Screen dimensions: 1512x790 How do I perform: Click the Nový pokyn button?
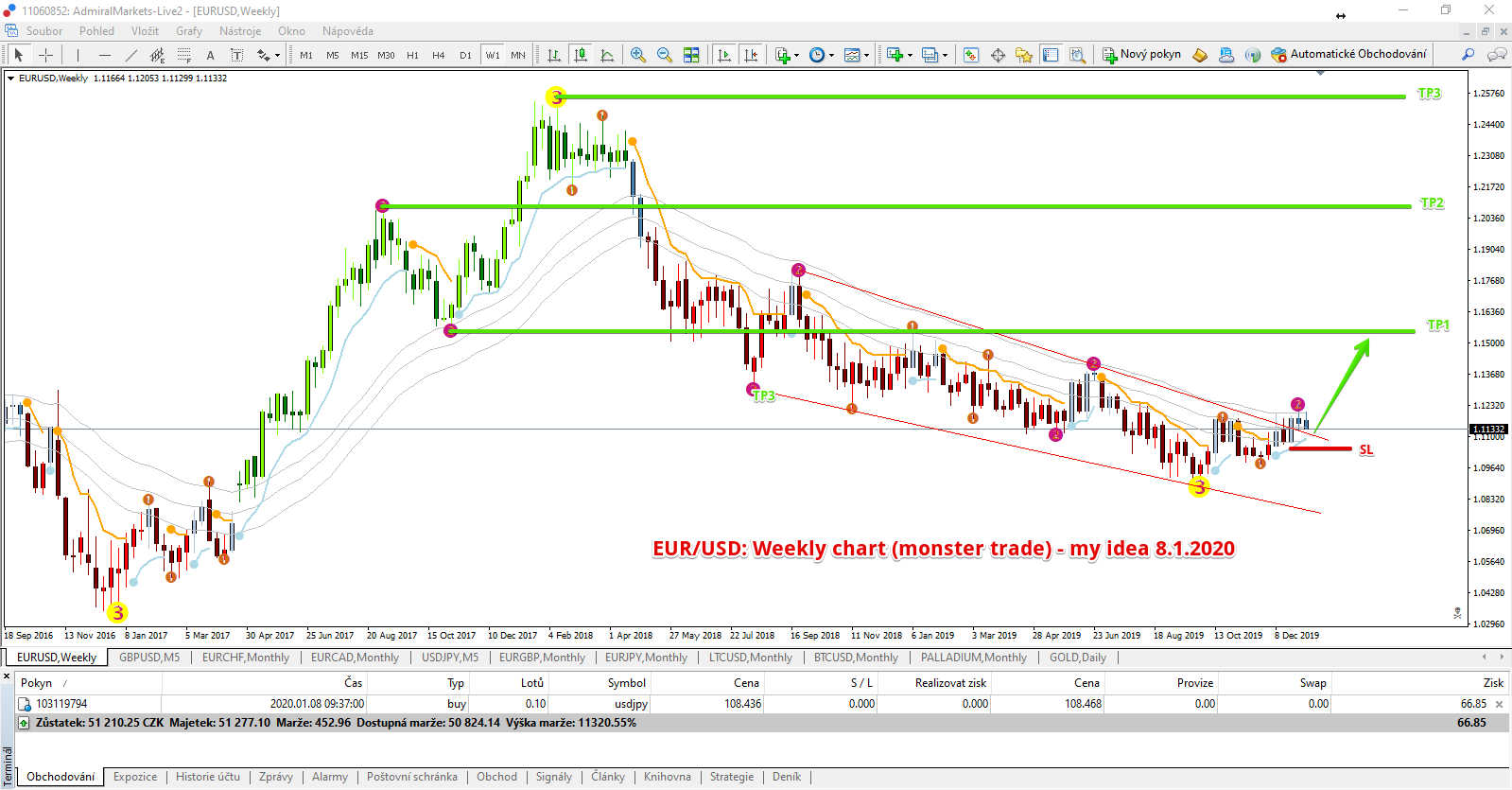(x=1141, y=54)
